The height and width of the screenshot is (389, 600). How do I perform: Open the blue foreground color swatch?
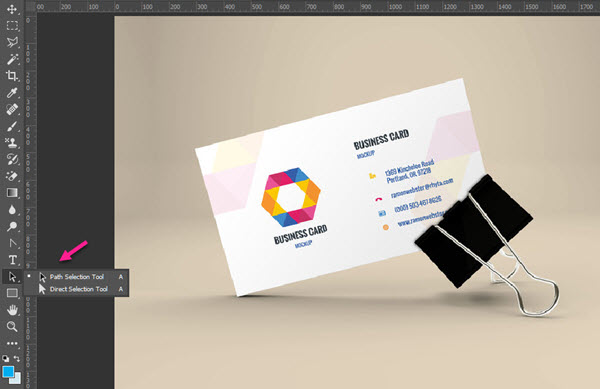(8, 371)
